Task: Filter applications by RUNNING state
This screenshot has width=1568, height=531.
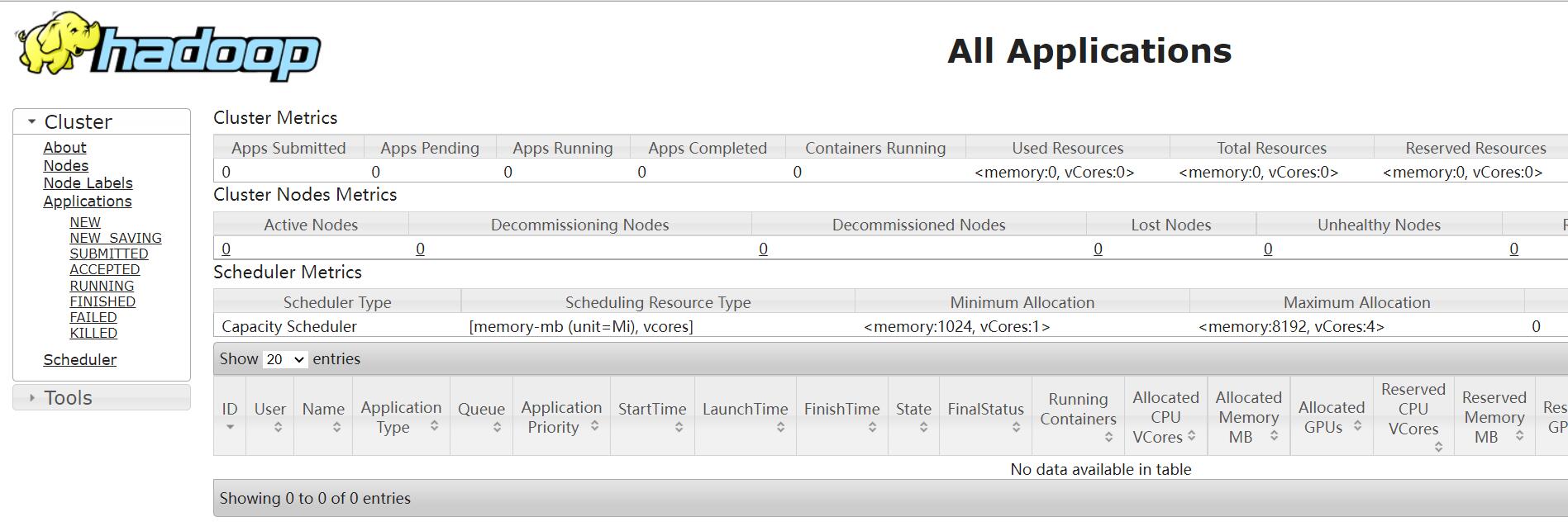Action: click(102, 286)
